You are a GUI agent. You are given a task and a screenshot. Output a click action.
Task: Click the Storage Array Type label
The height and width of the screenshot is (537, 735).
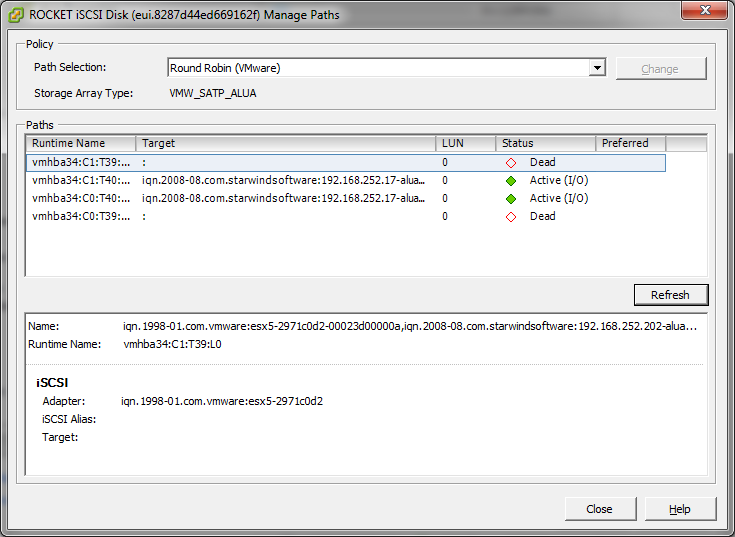click(83, 93)
